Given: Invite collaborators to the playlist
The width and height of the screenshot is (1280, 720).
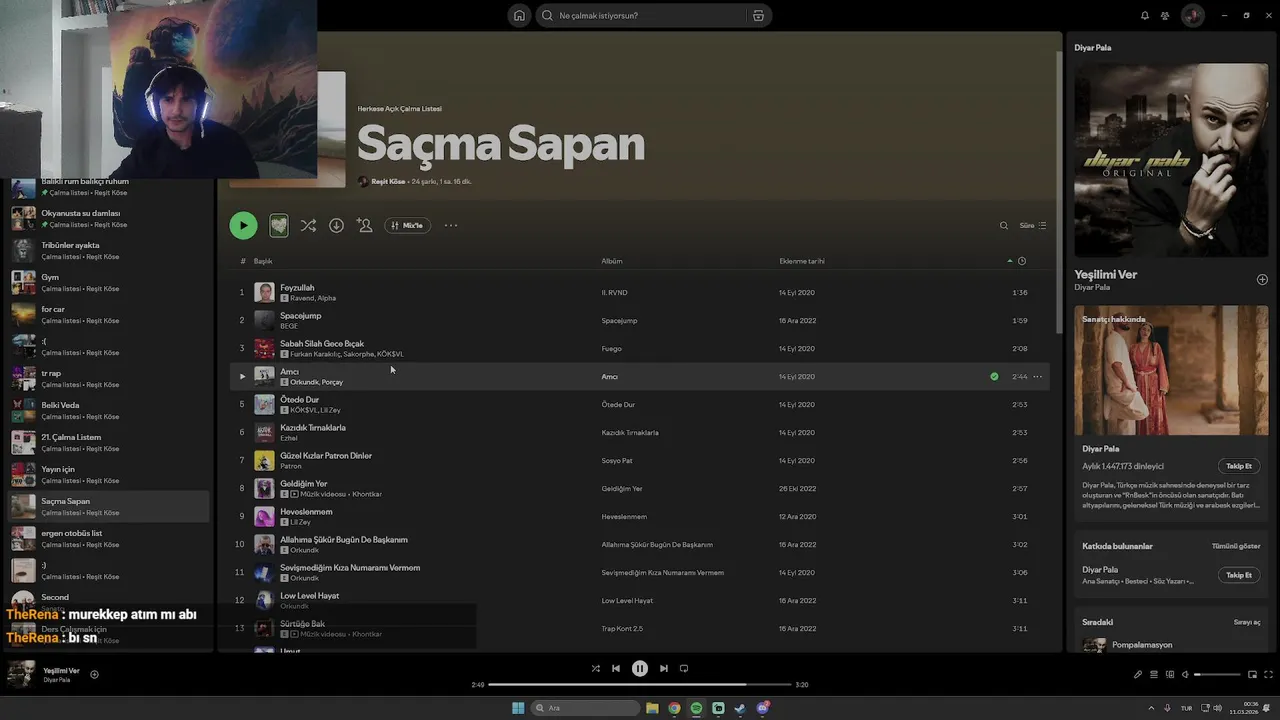Looking at the screenshot, I should (365, 226).
